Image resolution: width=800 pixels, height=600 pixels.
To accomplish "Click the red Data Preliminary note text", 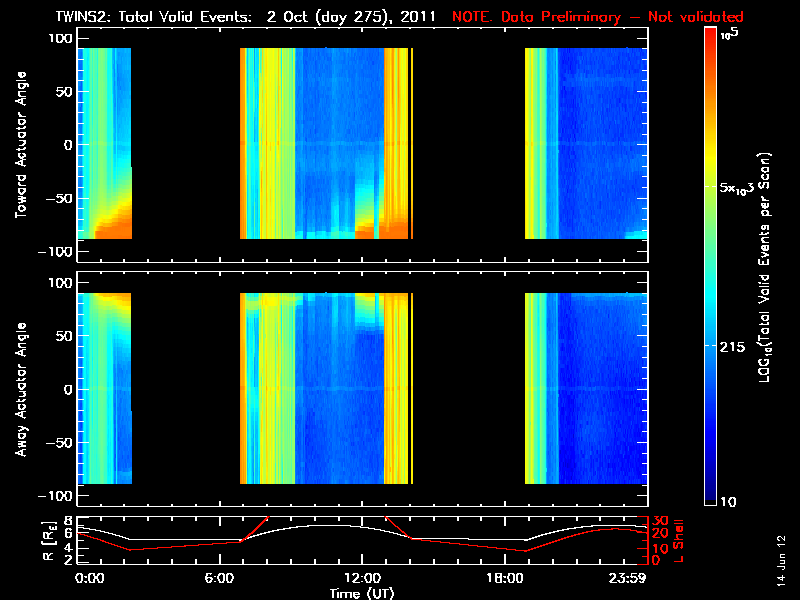I will click(597, 17).
